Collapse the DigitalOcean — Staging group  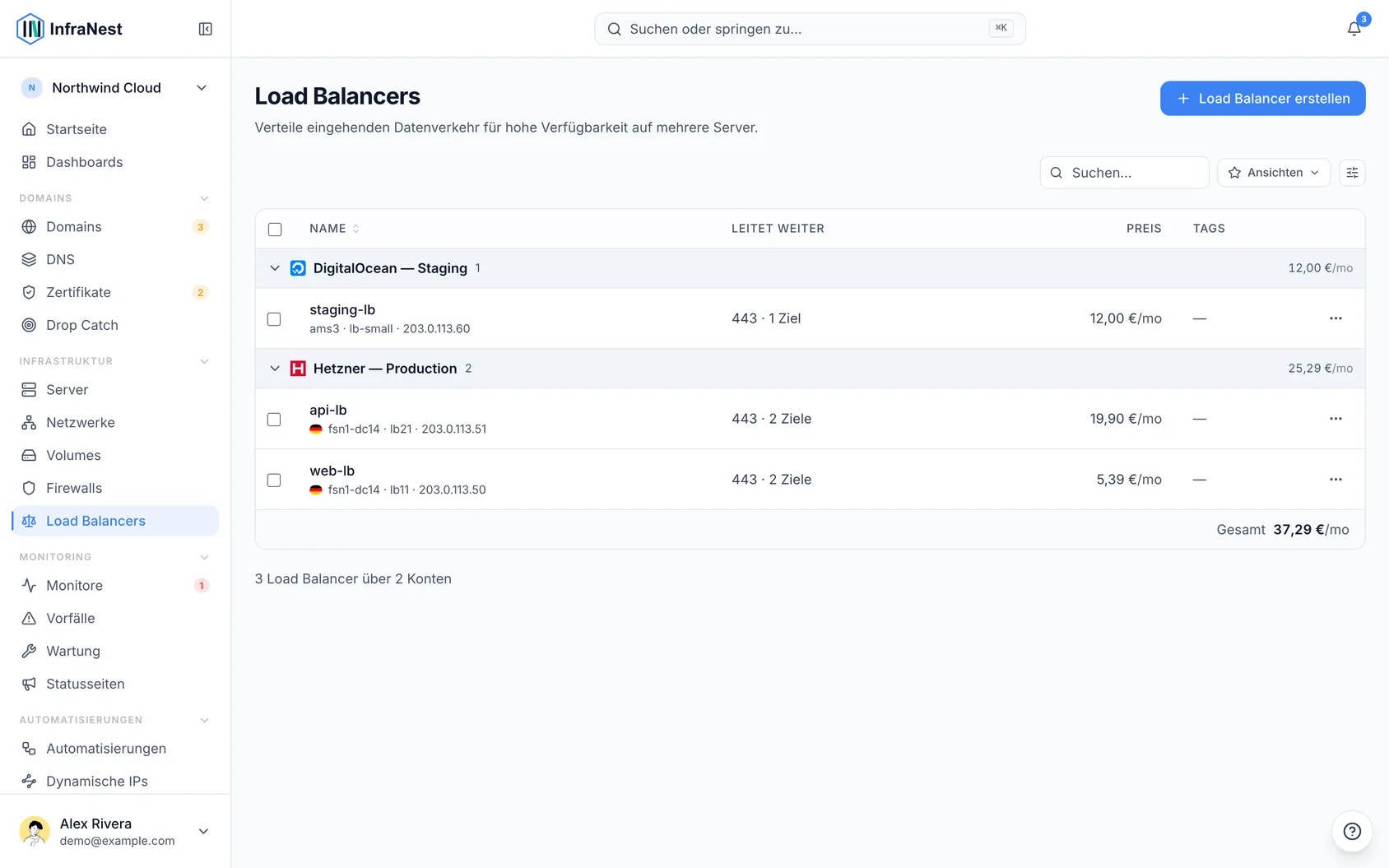[275, 268]
